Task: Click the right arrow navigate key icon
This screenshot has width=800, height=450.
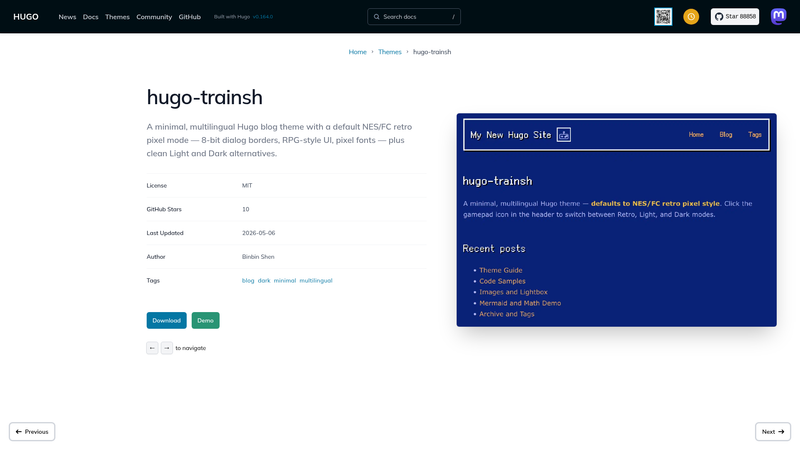Action: [x=166, y=348]
